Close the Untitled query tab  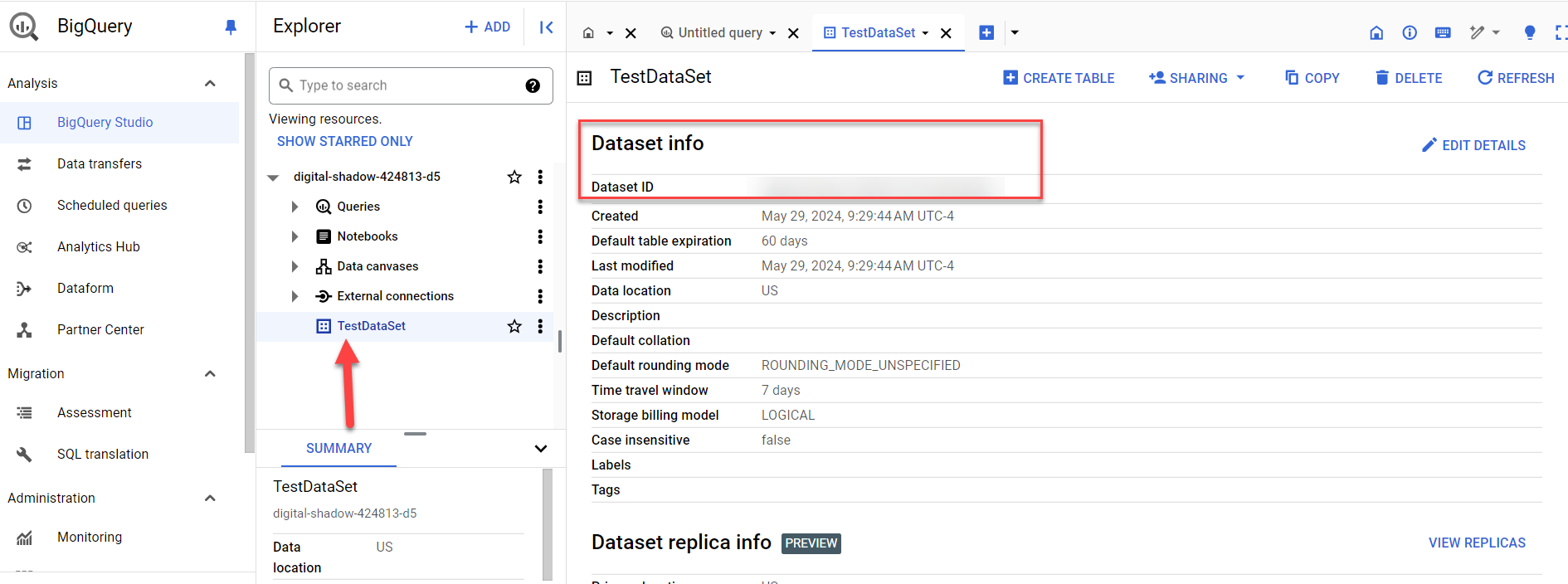click(793, 33)
